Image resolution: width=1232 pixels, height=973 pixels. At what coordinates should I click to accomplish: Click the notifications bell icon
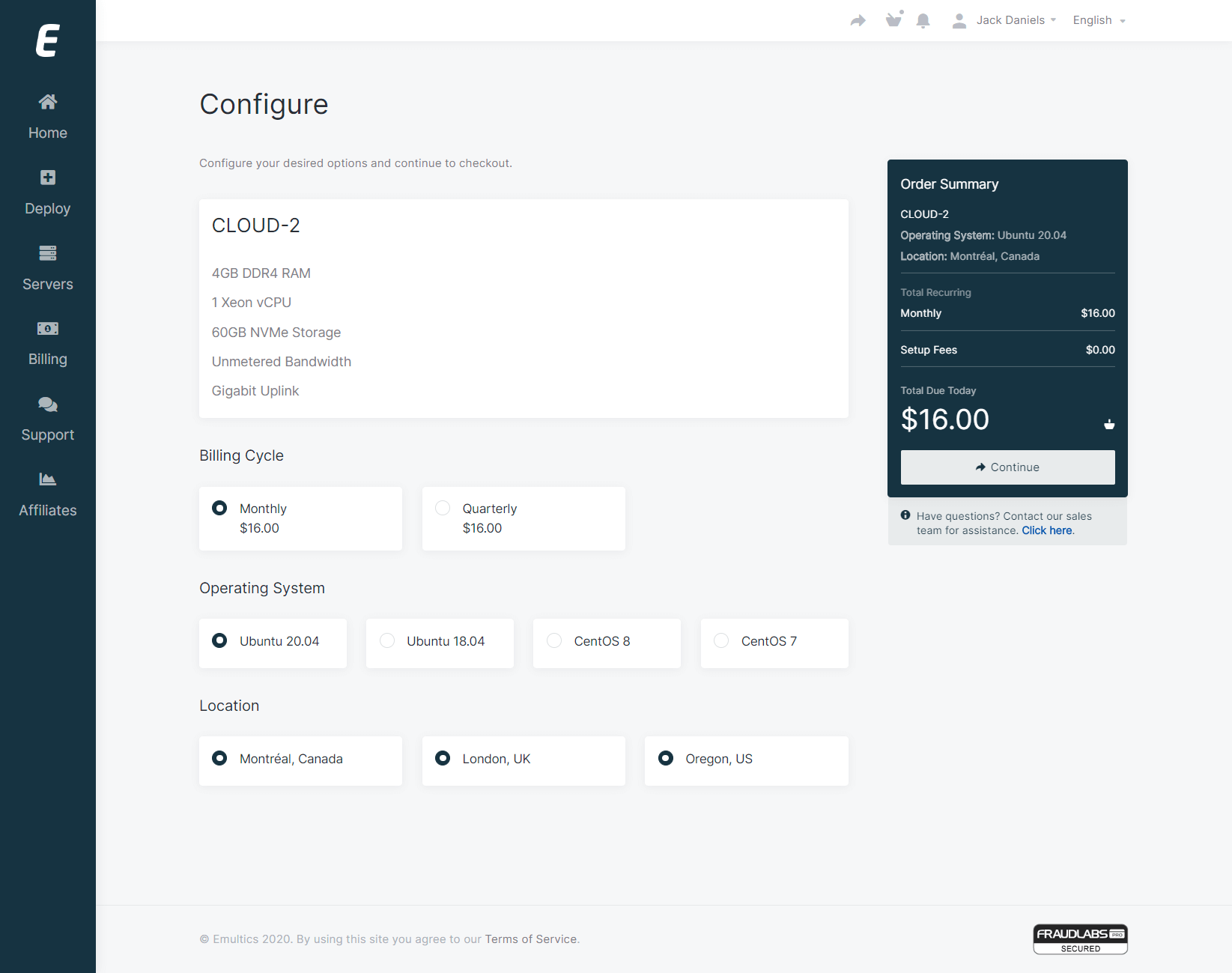(923, 21)
